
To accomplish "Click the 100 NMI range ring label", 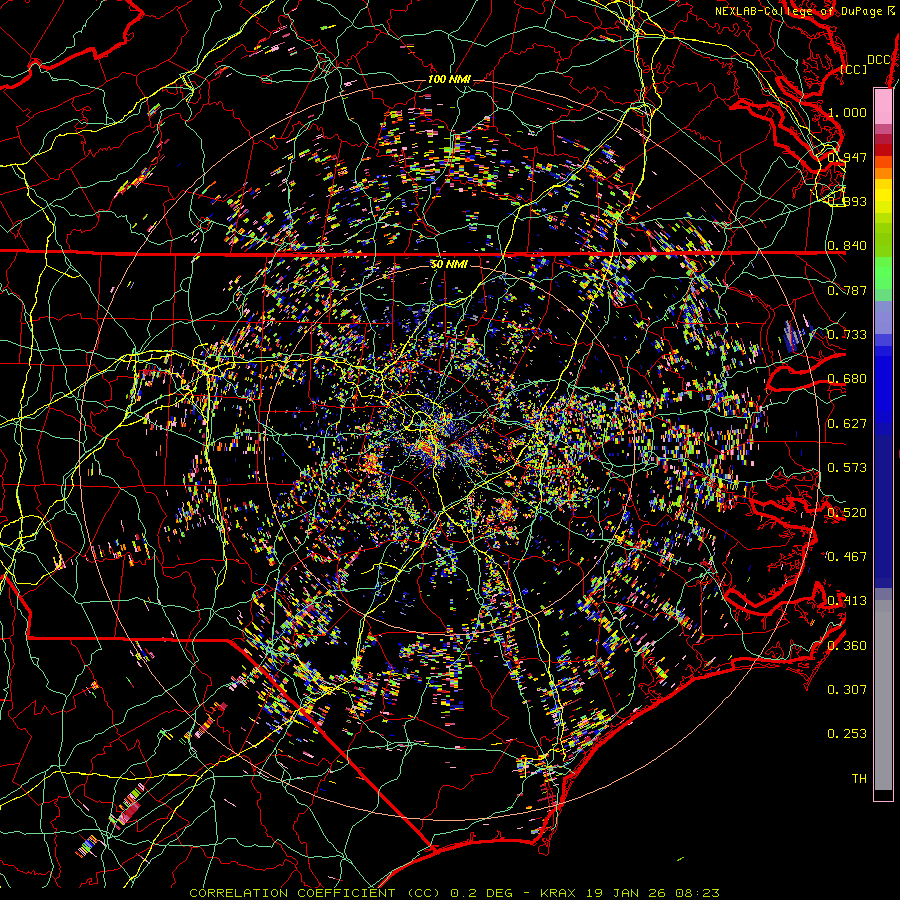I will [449, 79].
